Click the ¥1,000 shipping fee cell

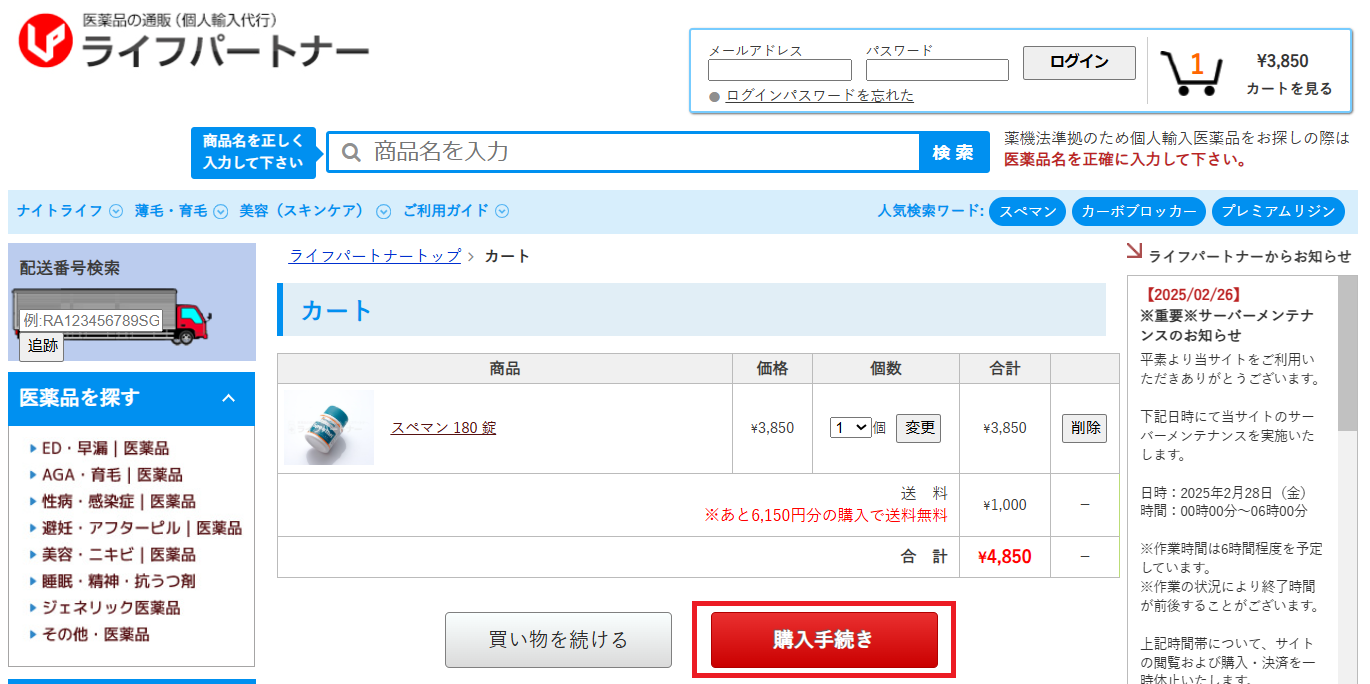pyautogui.click(x=1005, y=505)
